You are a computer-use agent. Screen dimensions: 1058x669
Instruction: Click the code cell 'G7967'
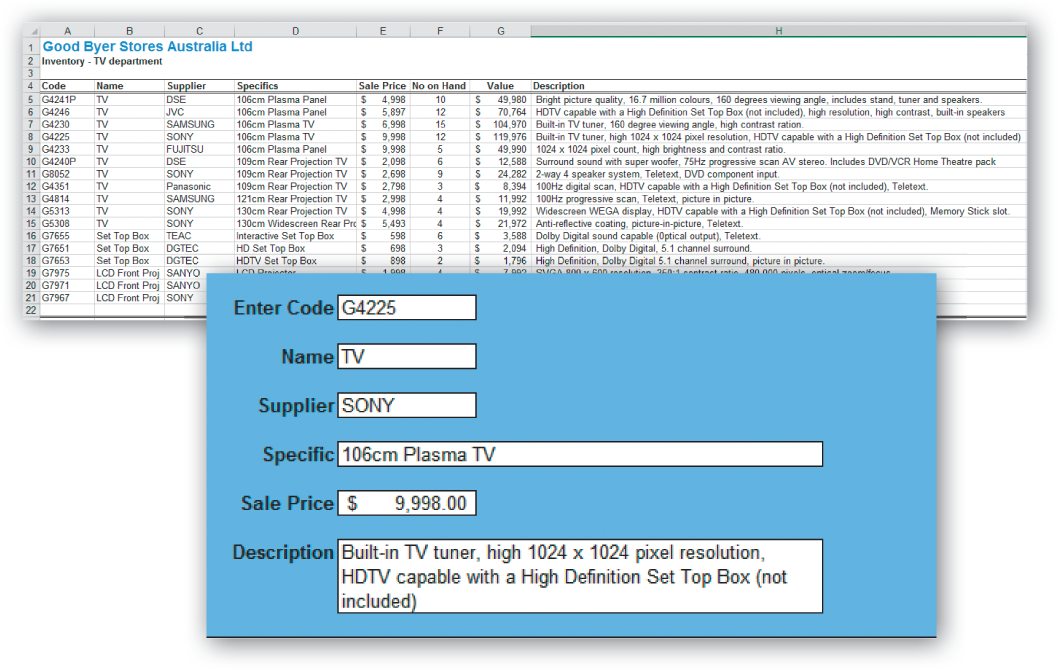[x=67, y=298]
